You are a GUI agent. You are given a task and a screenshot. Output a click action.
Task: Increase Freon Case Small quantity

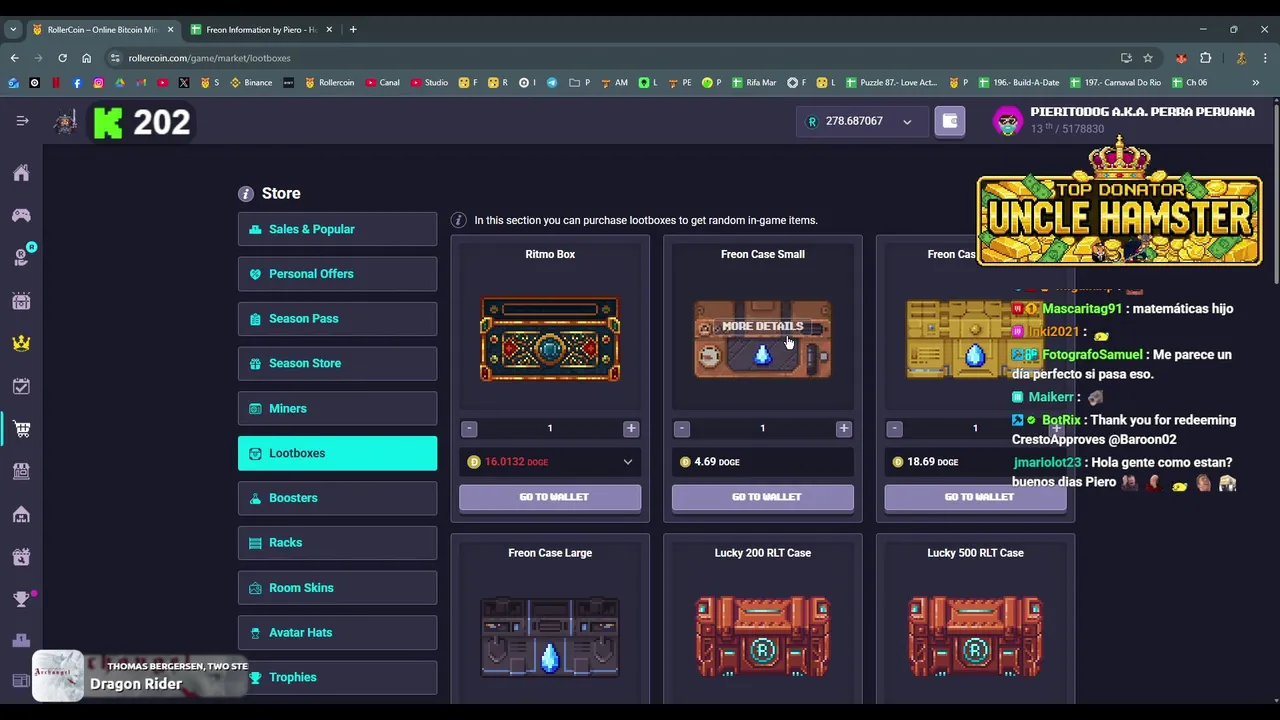coord(844,429)
